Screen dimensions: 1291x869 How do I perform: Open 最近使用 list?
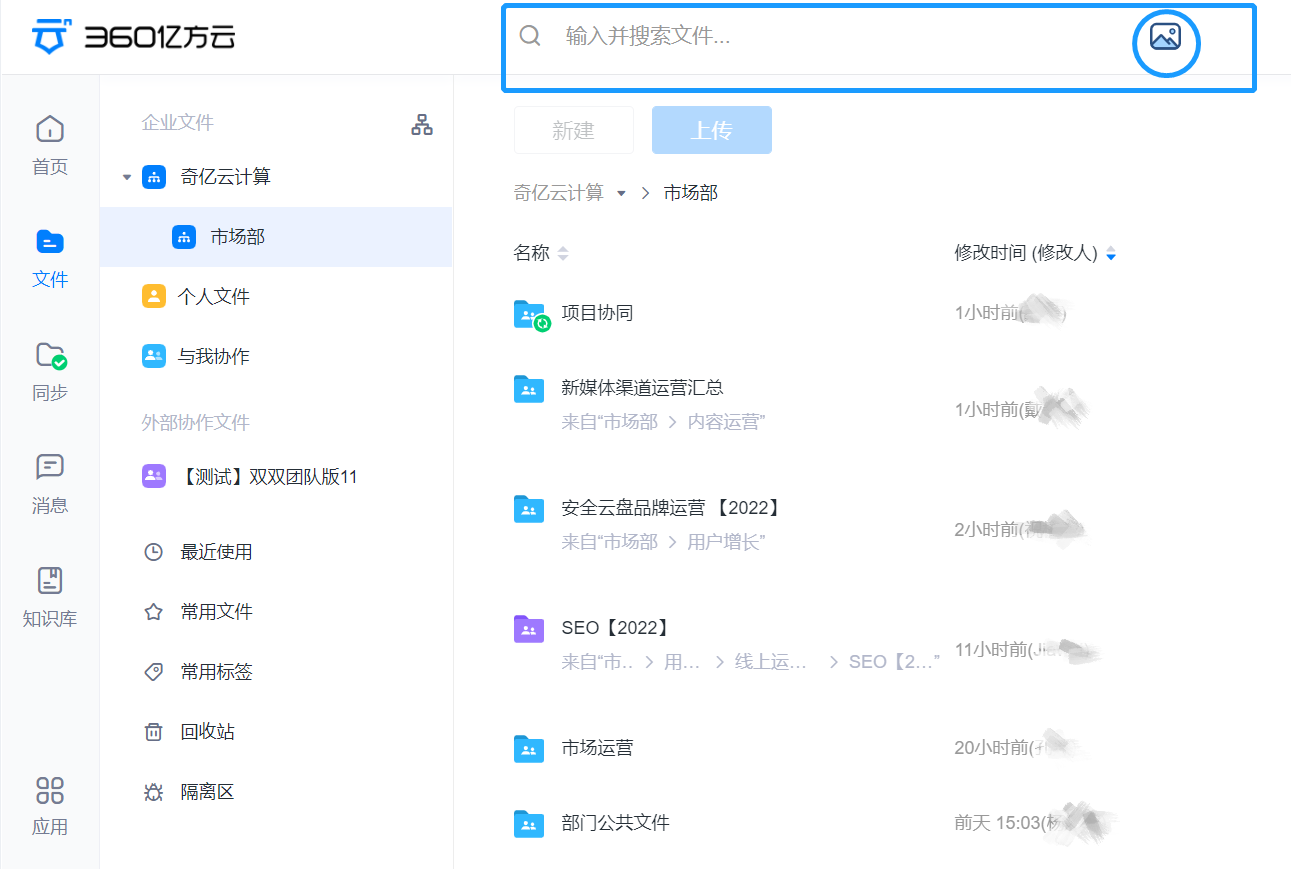216,551
